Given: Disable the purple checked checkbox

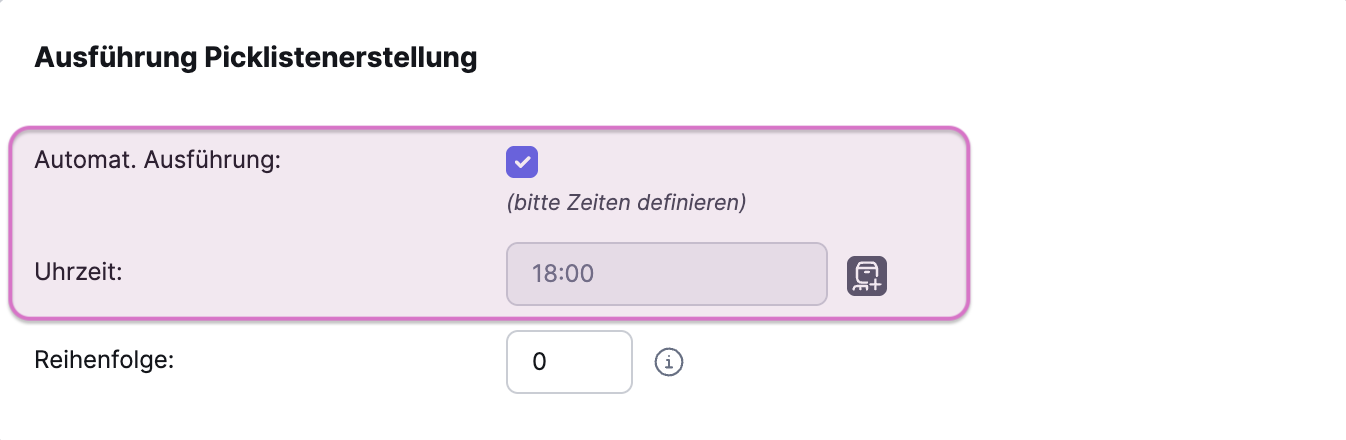Looking at the screenshot, I should pos(522,162).
